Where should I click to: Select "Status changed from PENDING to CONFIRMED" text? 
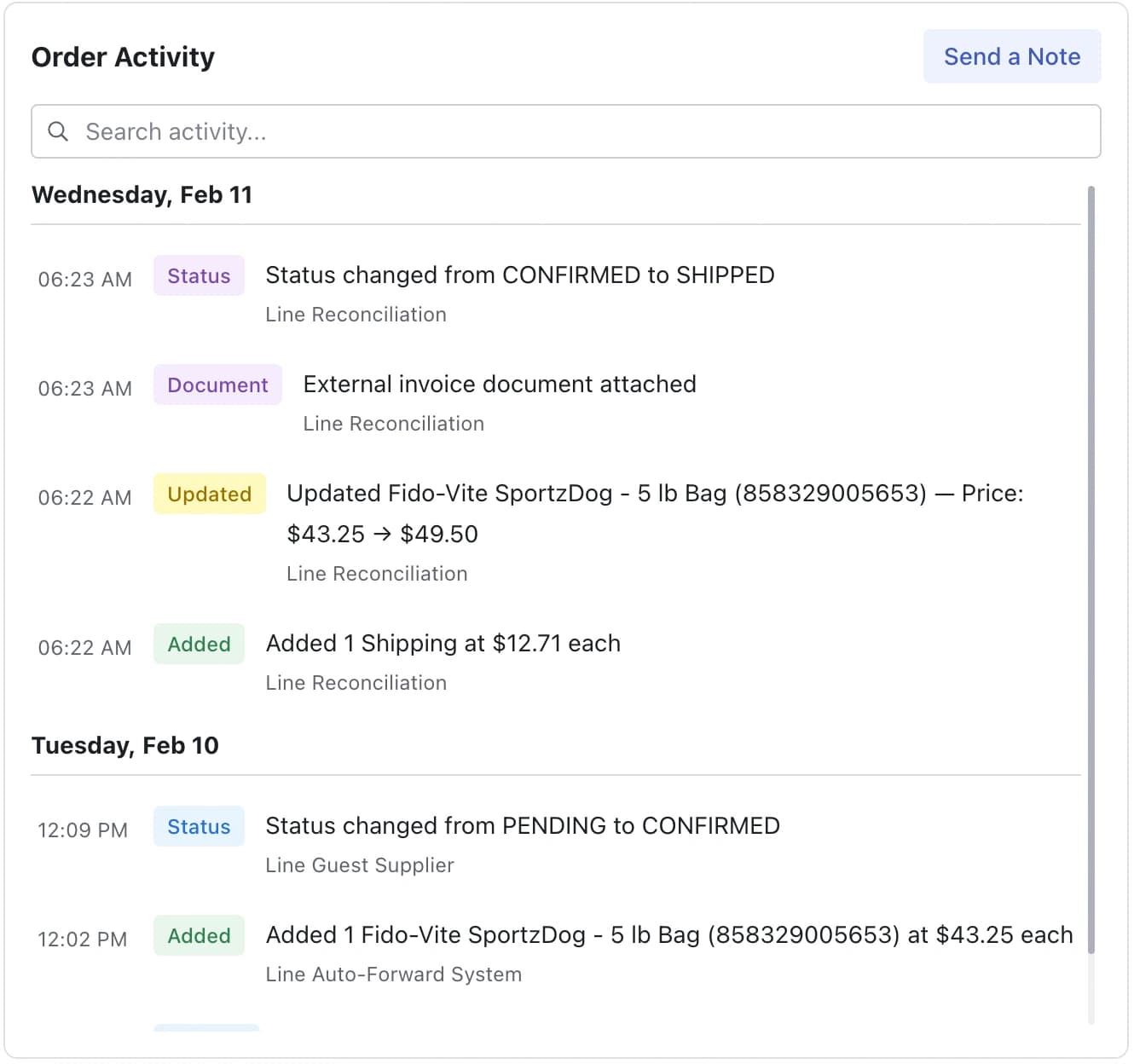tap(523, 826)
